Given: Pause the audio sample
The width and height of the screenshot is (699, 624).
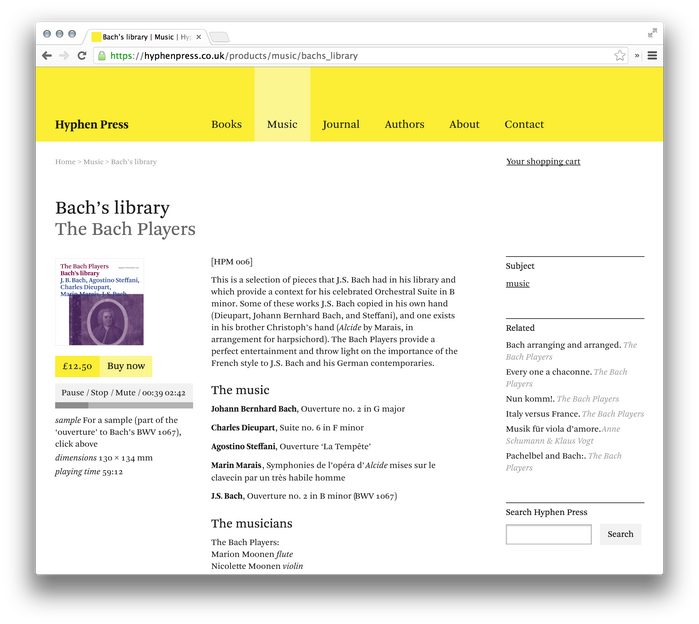Looking at the screenshot, I should tap(73, 393).
